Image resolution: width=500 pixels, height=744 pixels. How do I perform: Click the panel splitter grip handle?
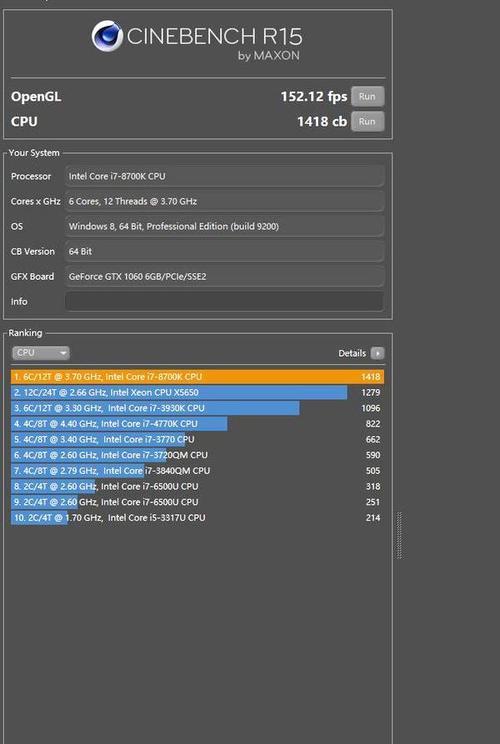(x=399, y=535)
